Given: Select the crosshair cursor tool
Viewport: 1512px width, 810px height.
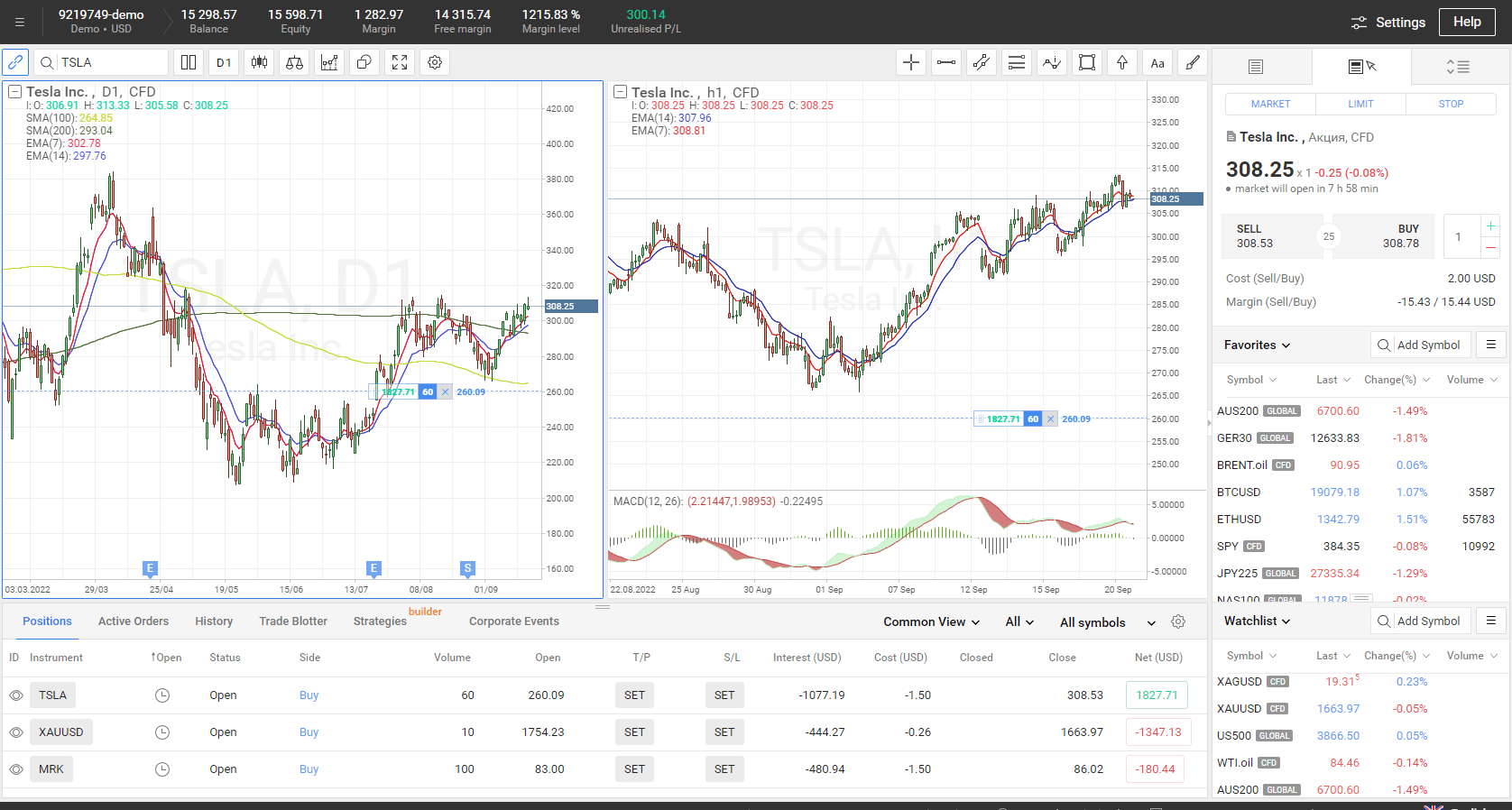Looking at the screenshot, I should (x=911, y=62).
